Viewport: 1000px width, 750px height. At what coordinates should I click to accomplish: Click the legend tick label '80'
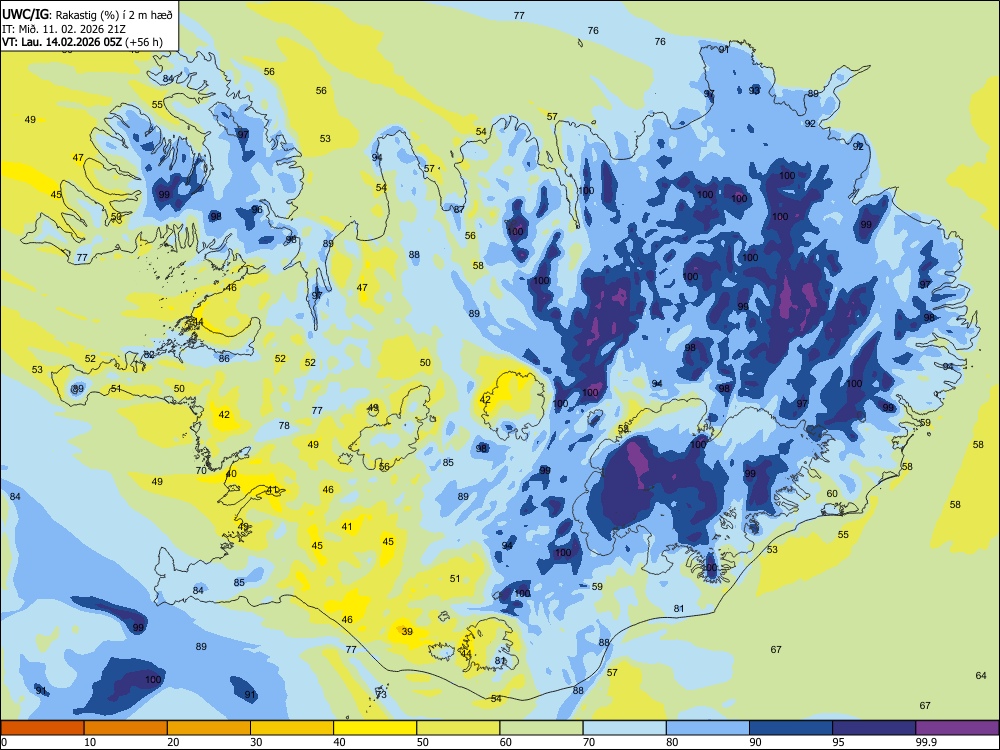click(672, 742)
